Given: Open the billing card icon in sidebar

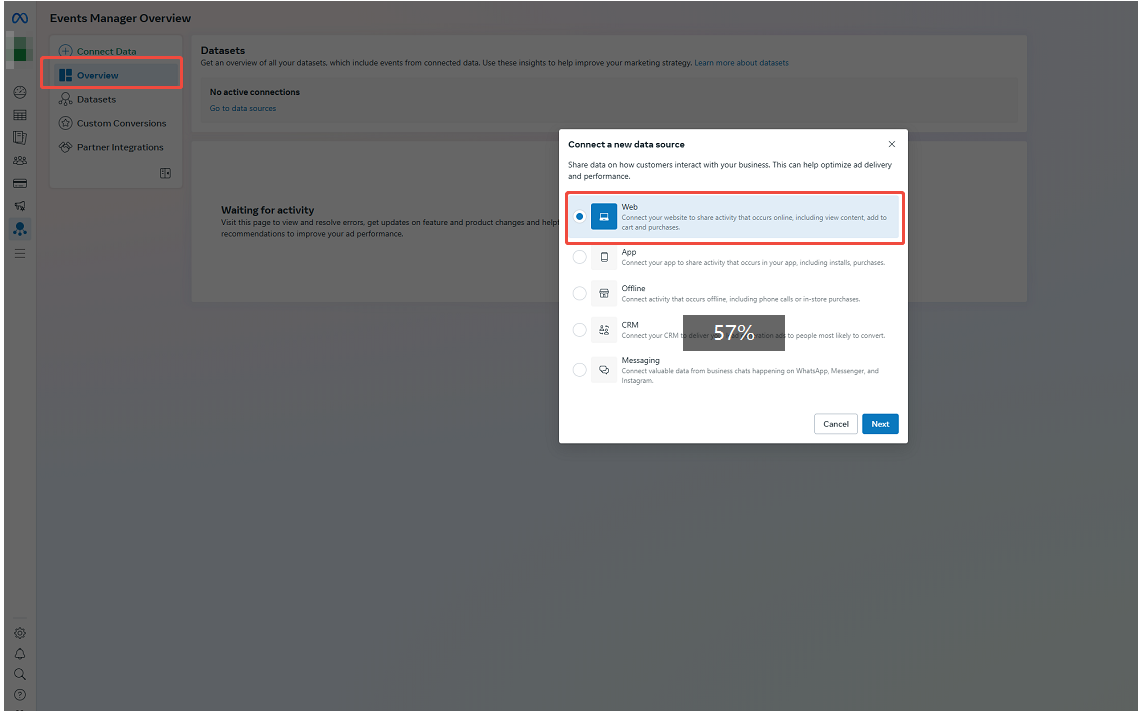Looking at the screenshot, I should 20,184.
